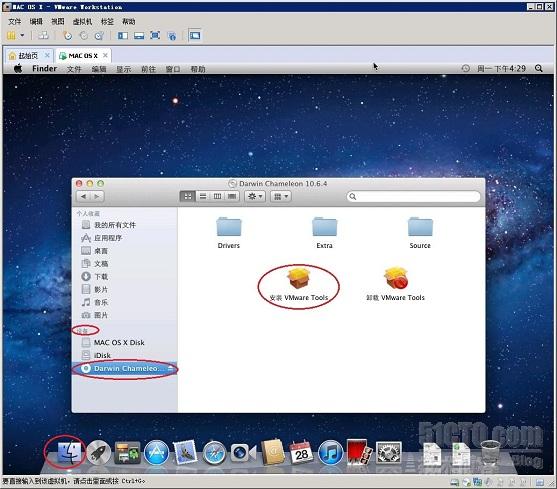The image size is (557, 489).
Task: Select 文稿 in Finder sidebar
Action: [x=124, y=263]
